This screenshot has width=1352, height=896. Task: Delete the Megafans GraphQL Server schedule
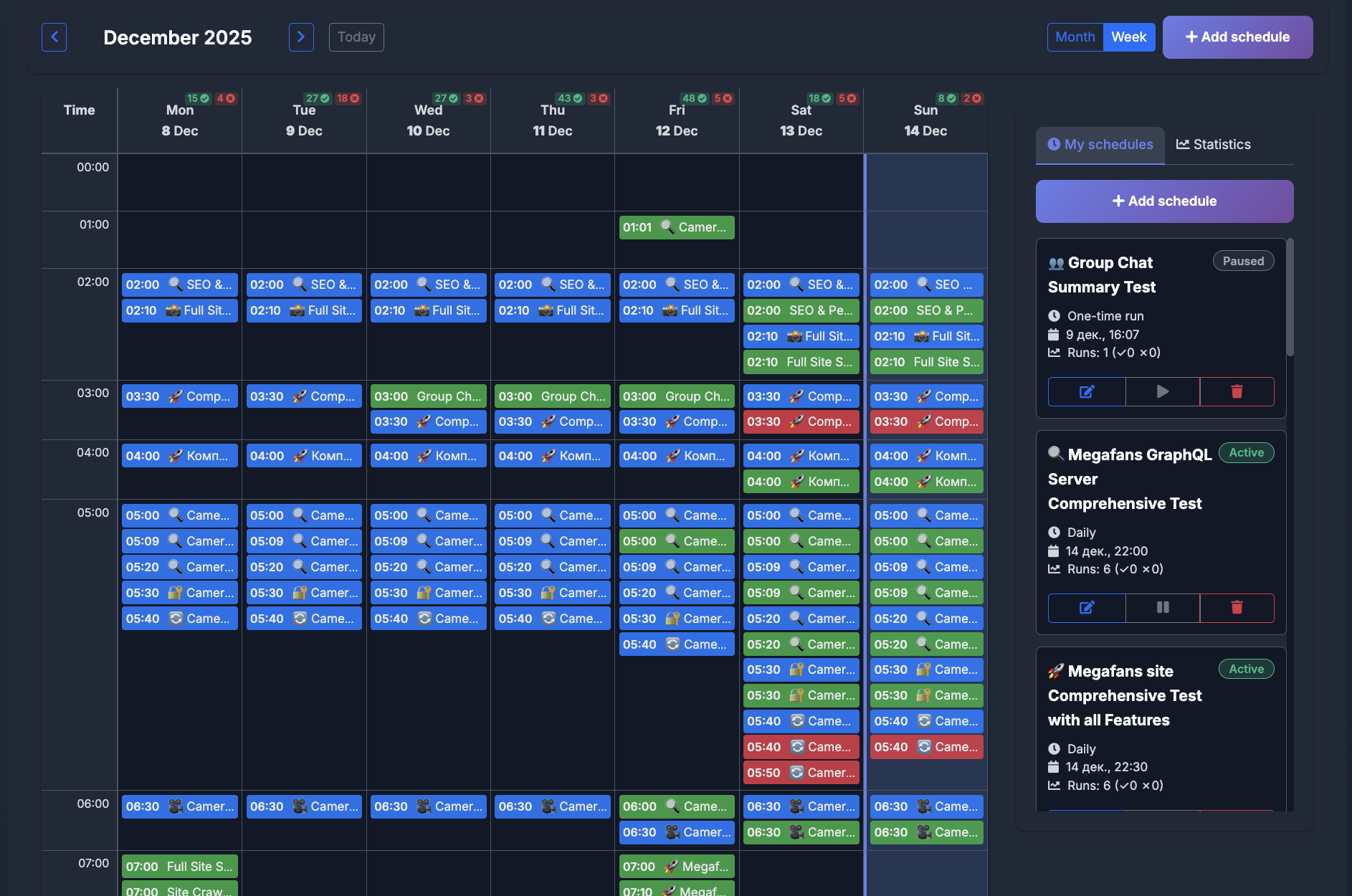click(x=1236, y=608)
